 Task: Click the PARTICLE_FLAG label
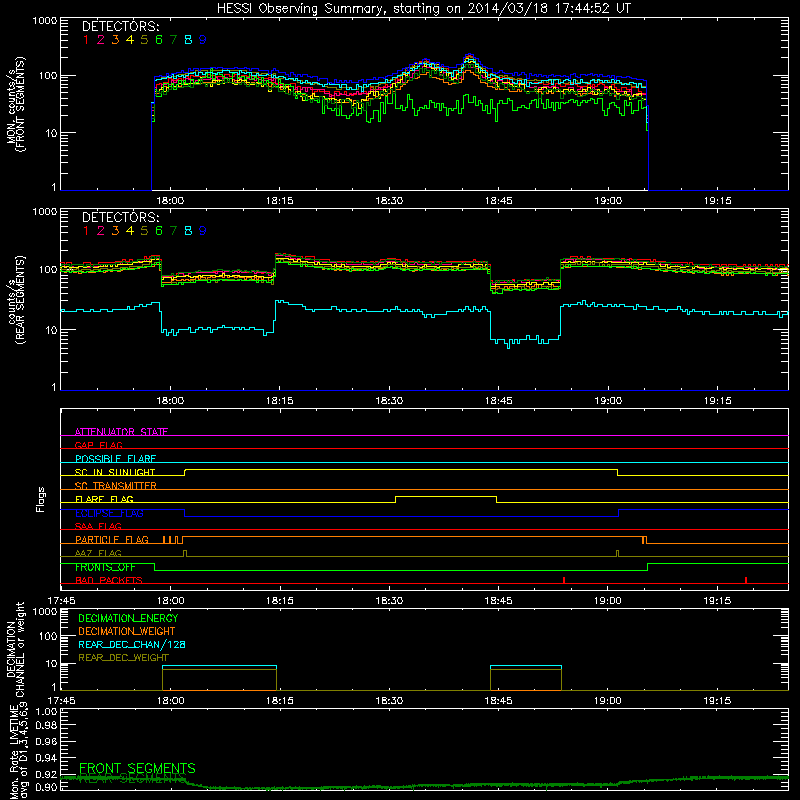(112, 540)
